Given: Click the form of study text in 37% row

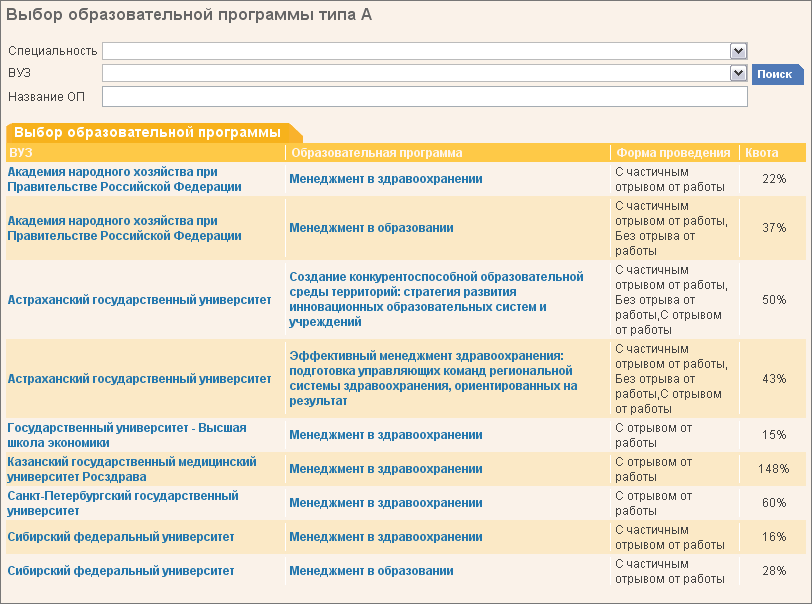Looking at the screenshot, I should tap(672, 228).
